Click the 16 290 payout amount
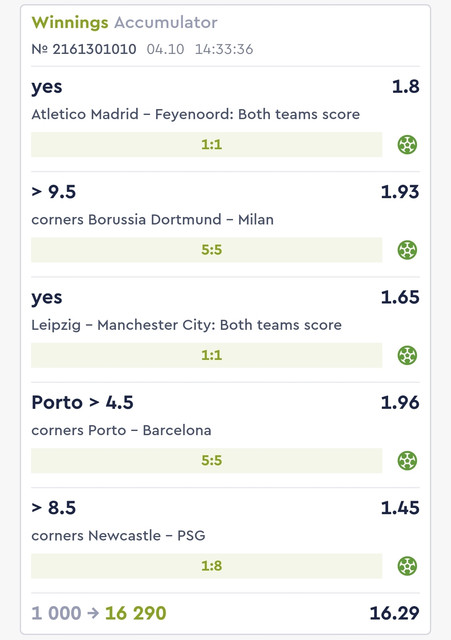The width and height of the screenshot is (451, 640). pos(136,613)
